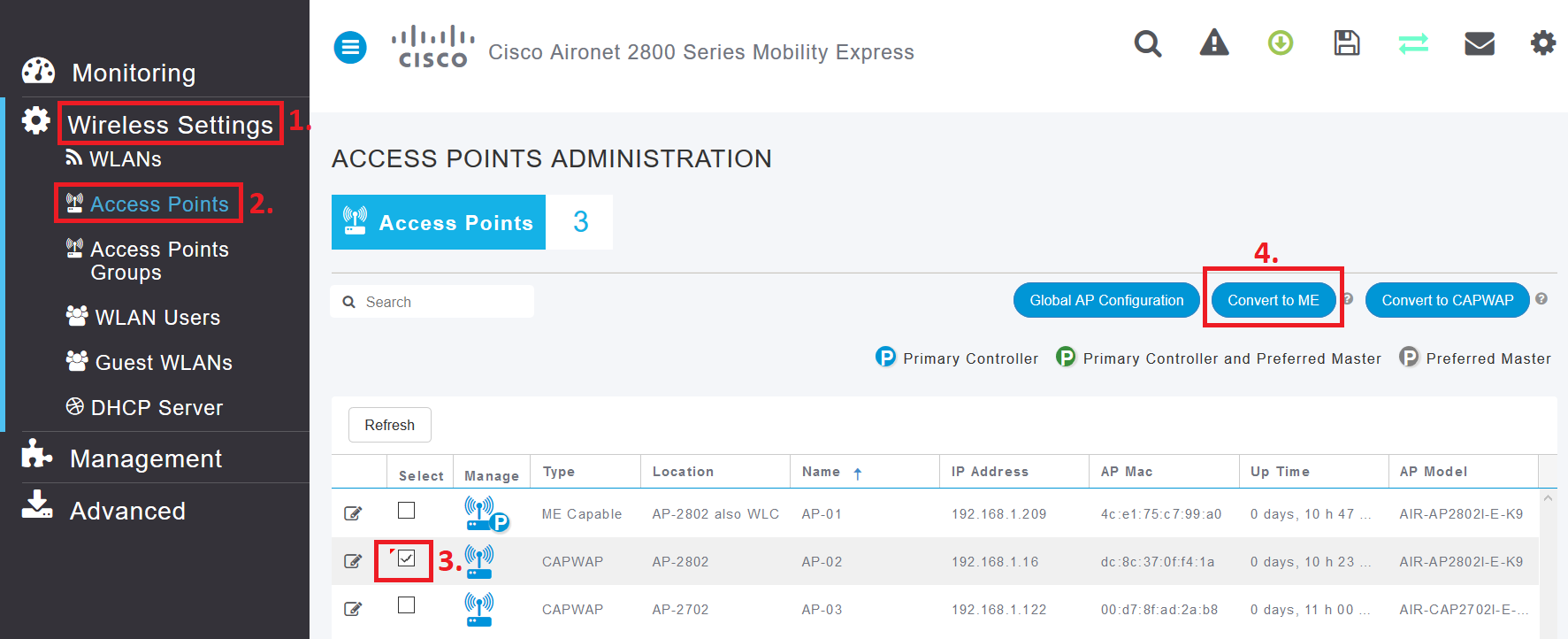Go to DHCP Server menu item
This screenshot has width=1568, height=639.
tap(157, 408)
